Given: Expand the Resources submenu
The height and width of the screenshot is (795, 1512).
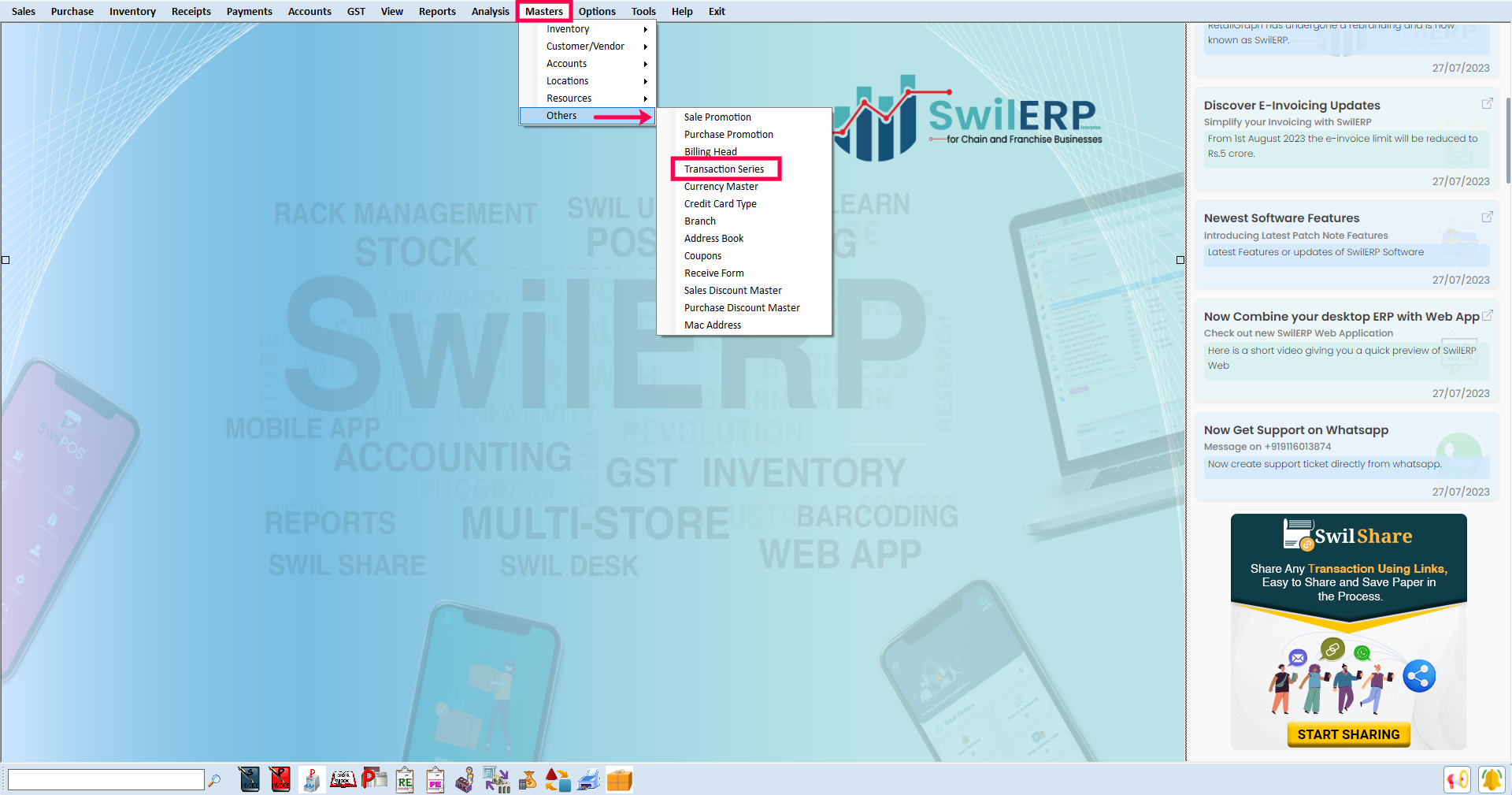Looking at the screenshot, I should click(587, 98).
